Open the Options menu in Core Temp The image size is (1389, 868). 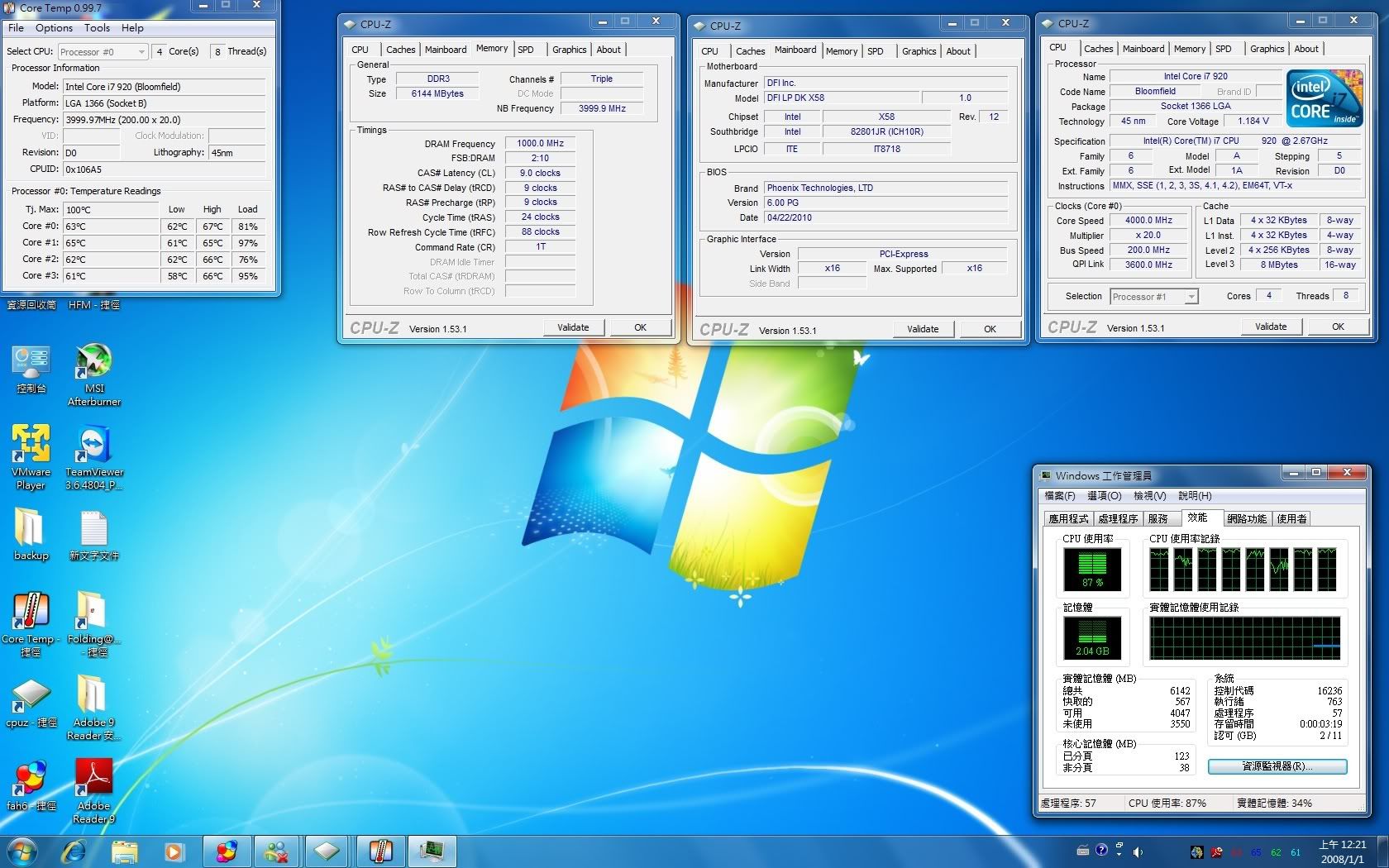pyautogui.click(x=54, y=27)
